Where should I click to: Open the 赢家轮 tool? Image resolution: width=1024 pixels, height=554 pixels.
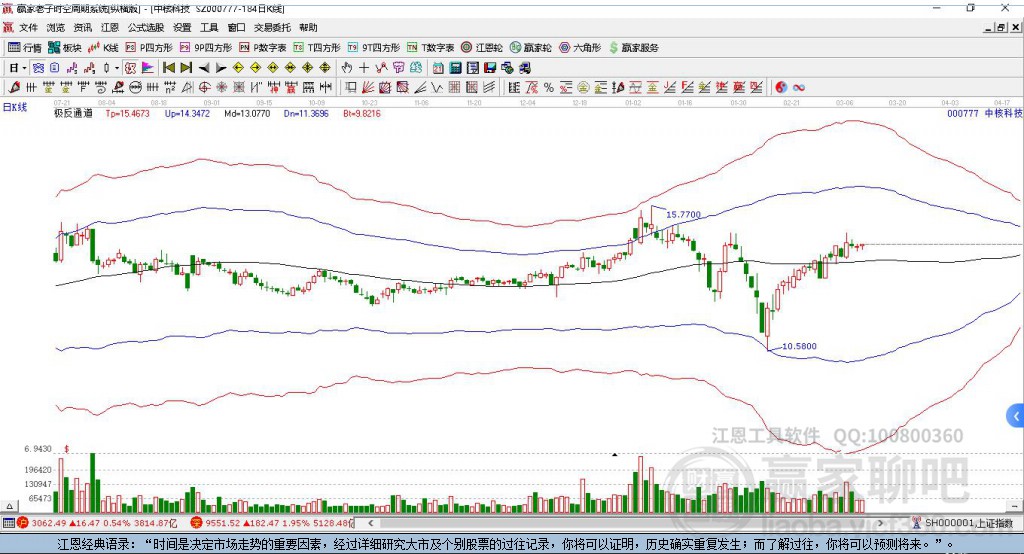531,48
